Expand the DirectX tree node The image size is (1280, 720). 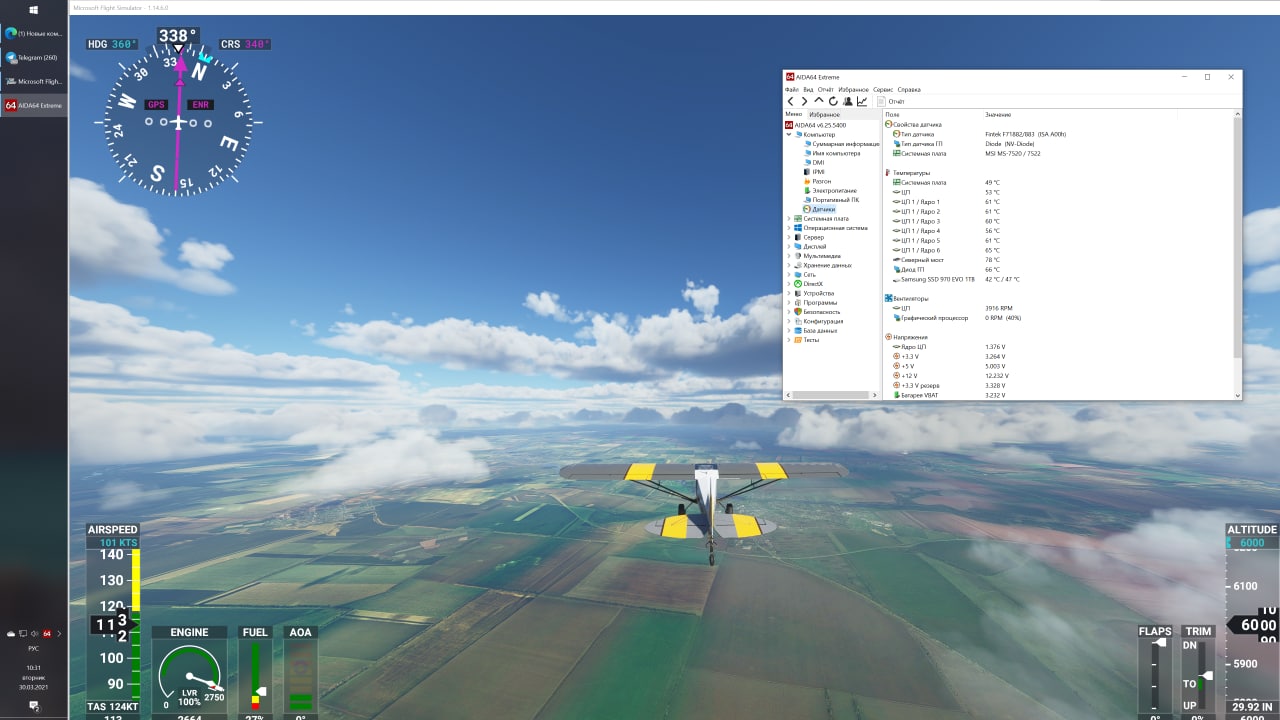tap(789, 283)
